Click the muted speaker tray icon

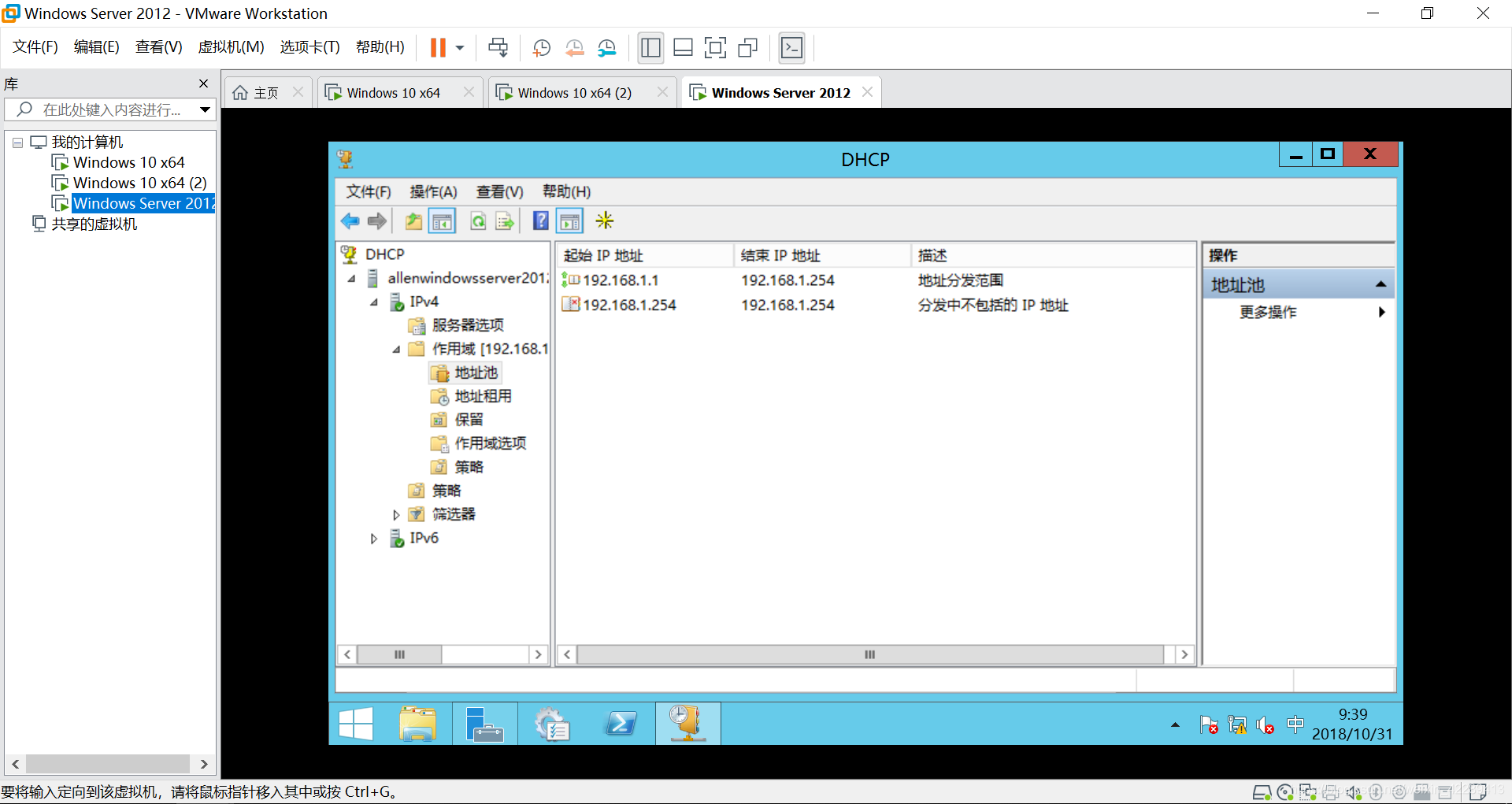pyautogui.click(x=1266, y=724)
